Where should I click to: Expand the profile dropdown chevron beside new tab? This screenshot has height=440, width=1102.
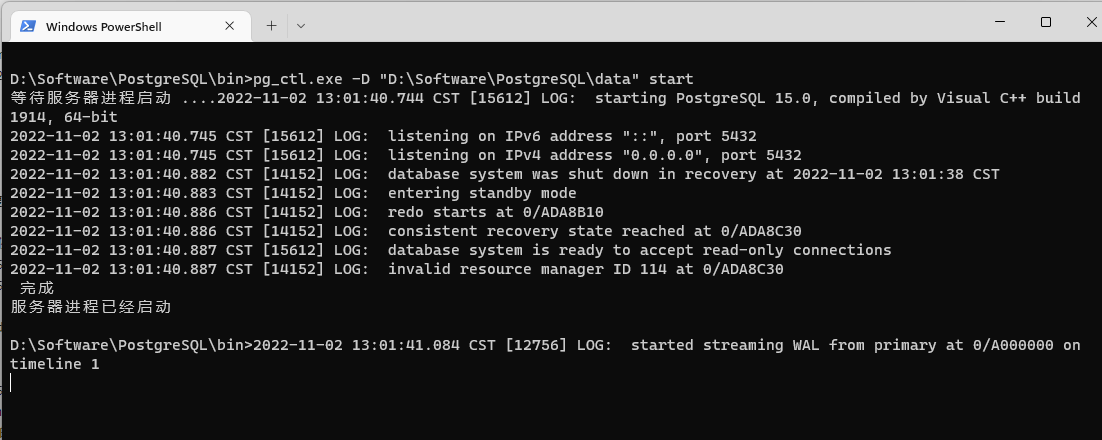click(x=301, y=25)
